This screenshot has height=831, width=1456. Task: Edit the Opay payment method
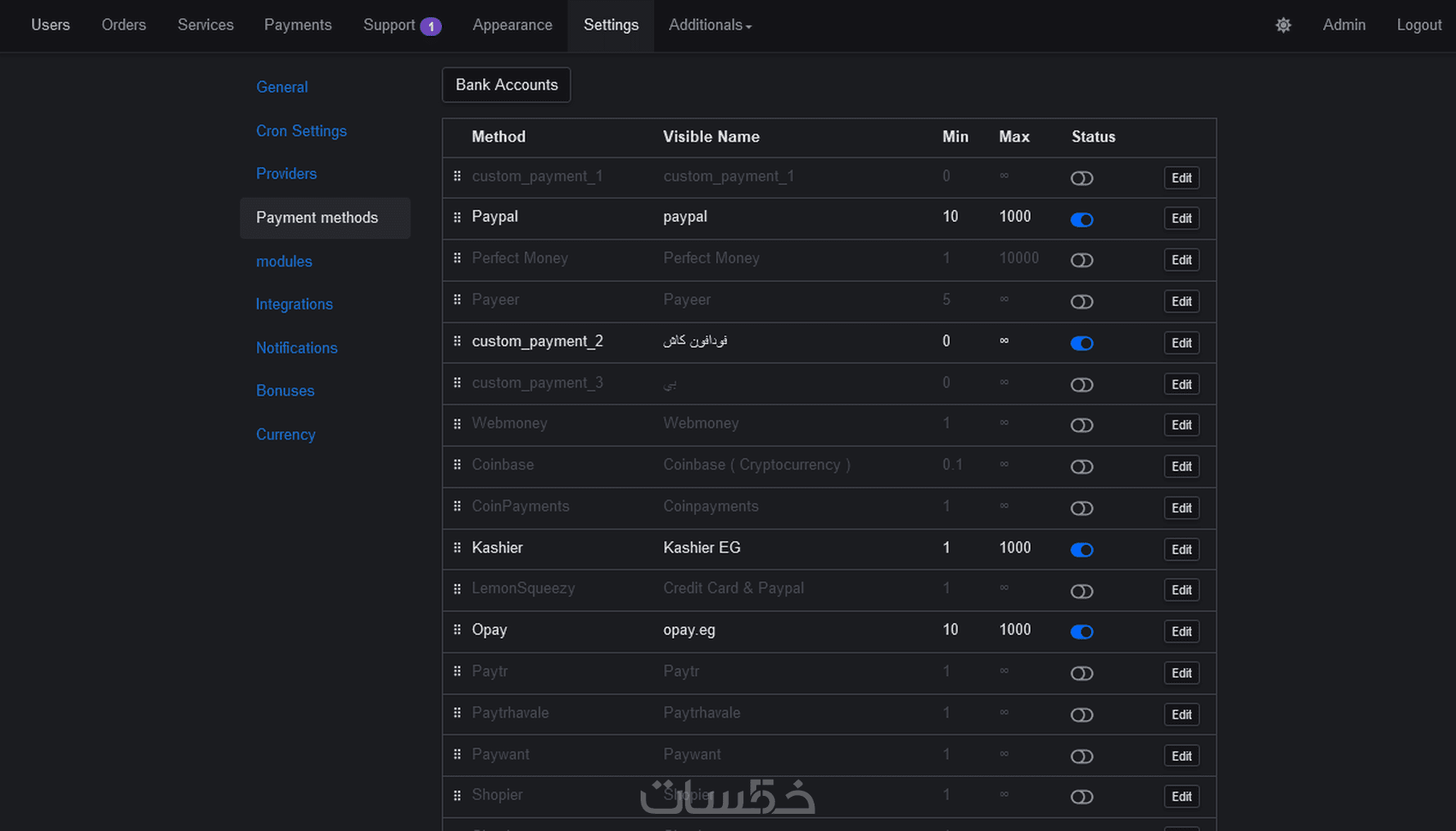coord(1181,631)
